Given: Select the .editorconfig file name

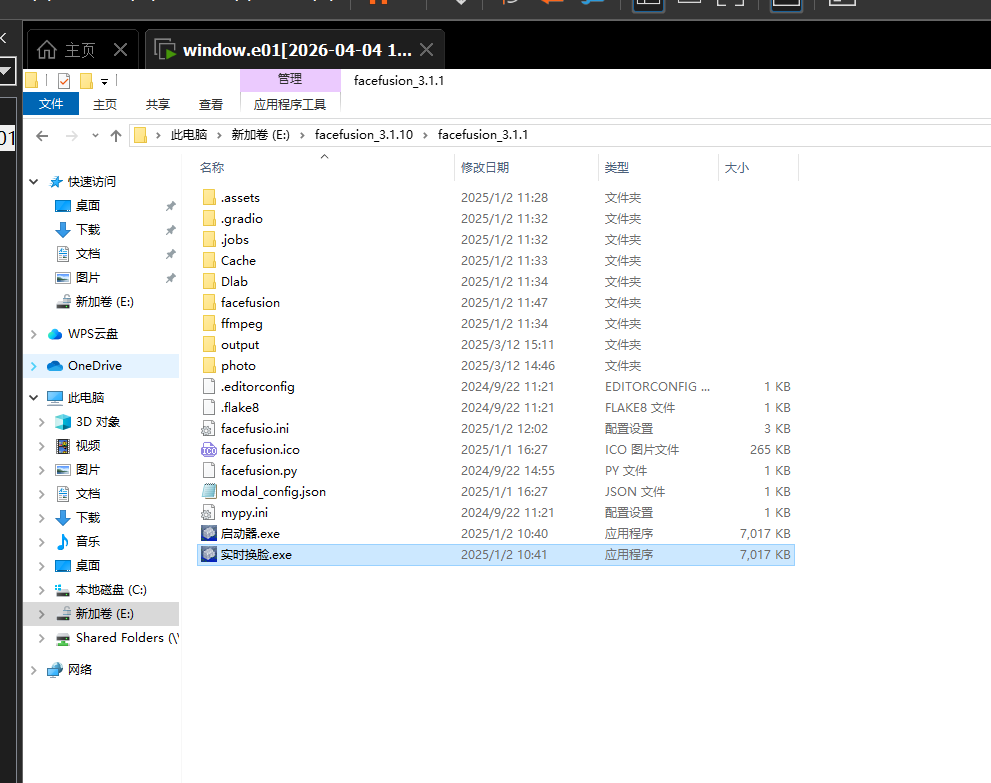Looking at the screenshot, I should tap(258, 387).
